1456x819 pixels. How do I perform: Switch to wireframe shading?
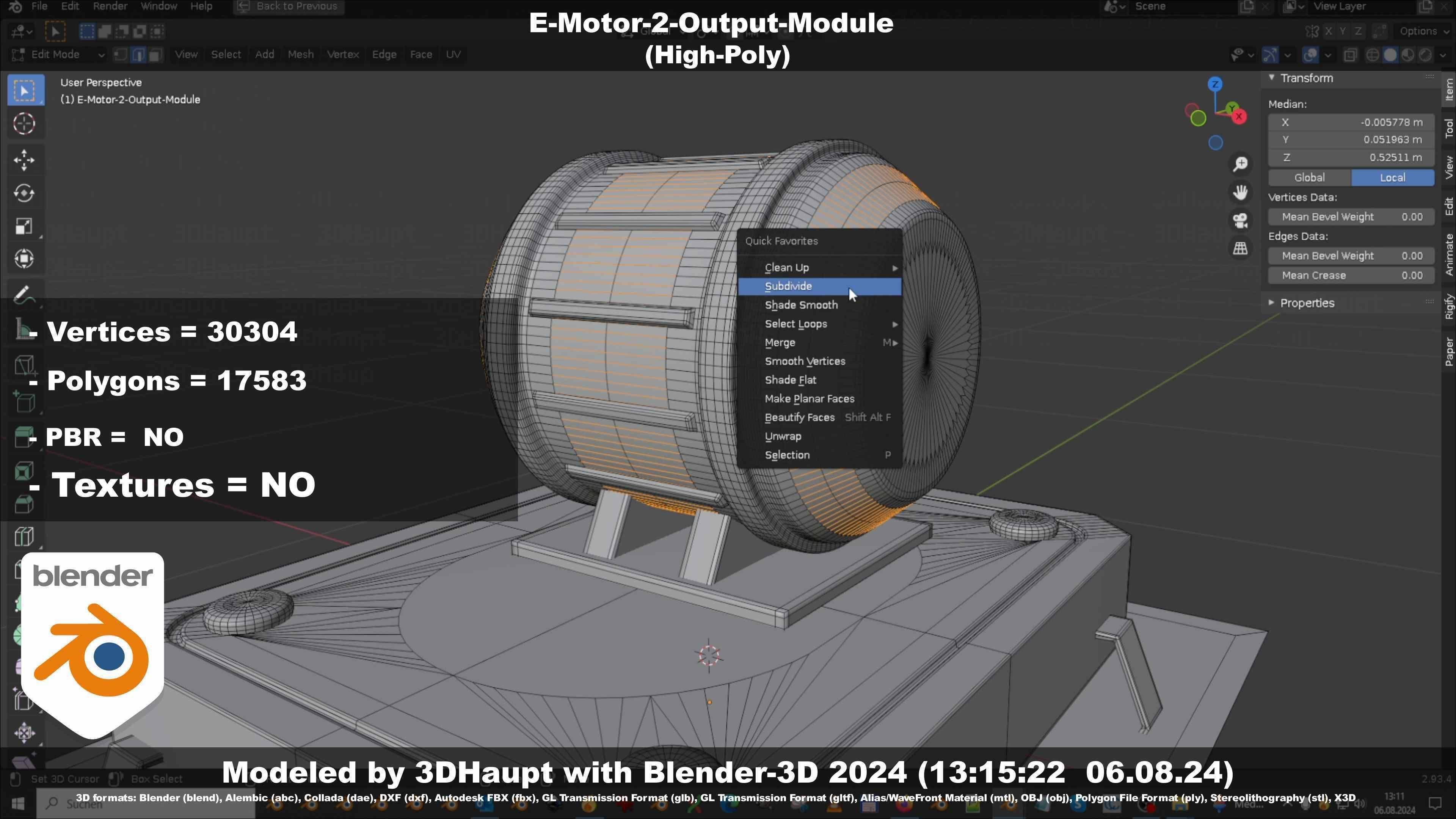1372,55
